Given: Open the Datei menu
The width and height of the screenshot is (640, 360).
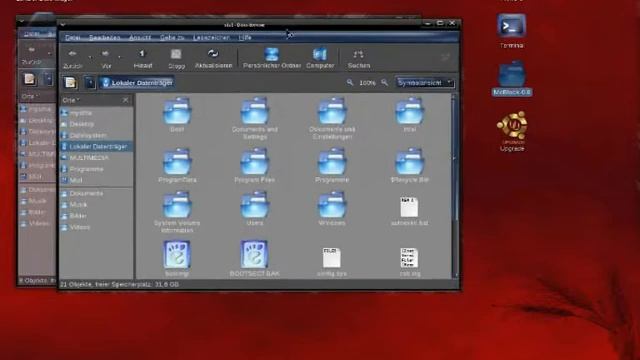Looking at the screenshot, I should [x=73, y=37].
